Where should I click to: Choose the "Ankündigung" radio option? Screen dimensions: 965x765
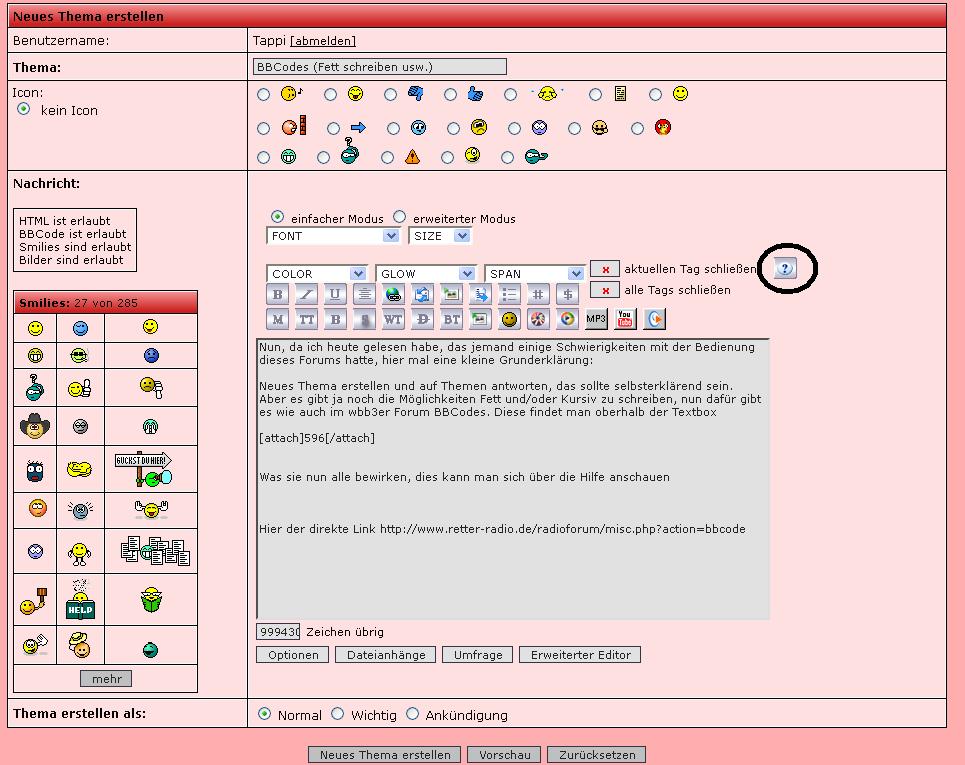(x=412, y=714)
